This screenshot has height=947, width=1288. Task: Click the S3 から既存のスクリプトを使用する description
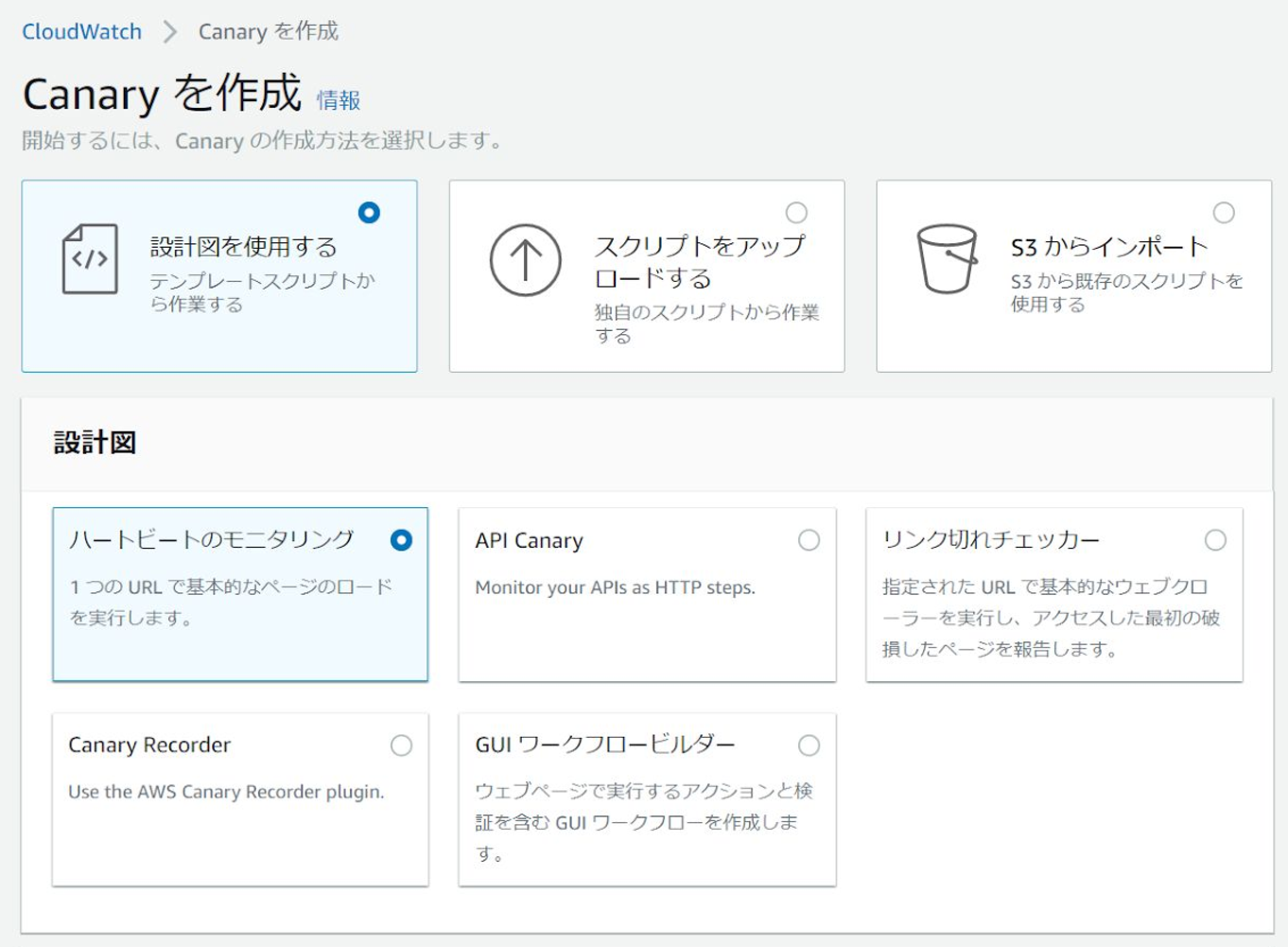click(x=1126, y=292)
